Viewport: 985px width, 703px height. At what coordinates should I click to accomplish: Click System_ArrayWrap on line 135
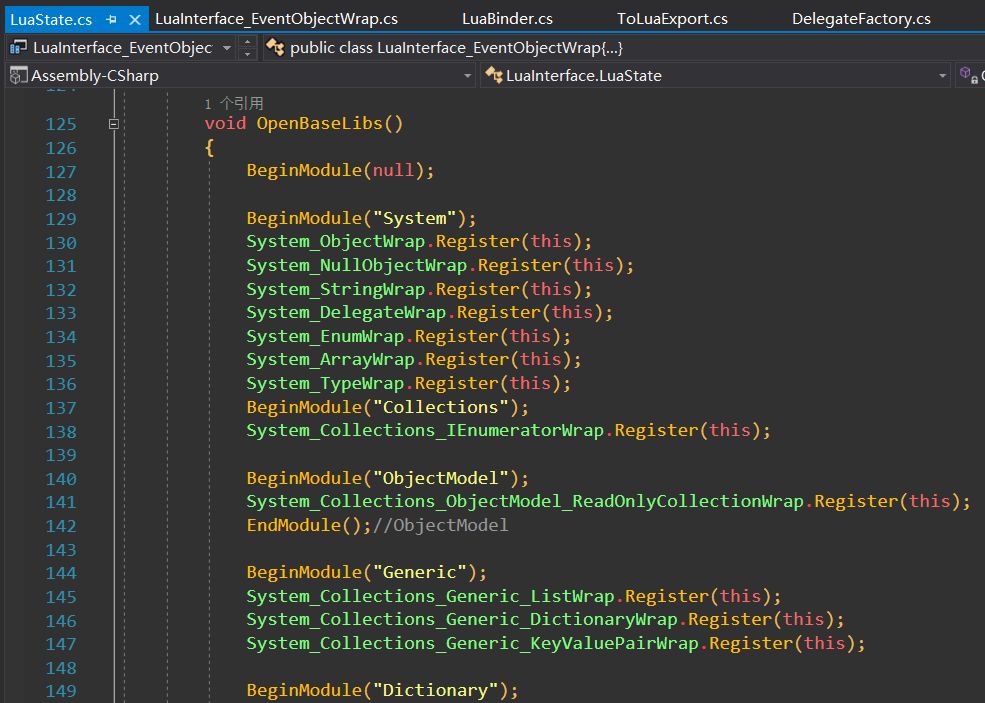tap(330, 359)
